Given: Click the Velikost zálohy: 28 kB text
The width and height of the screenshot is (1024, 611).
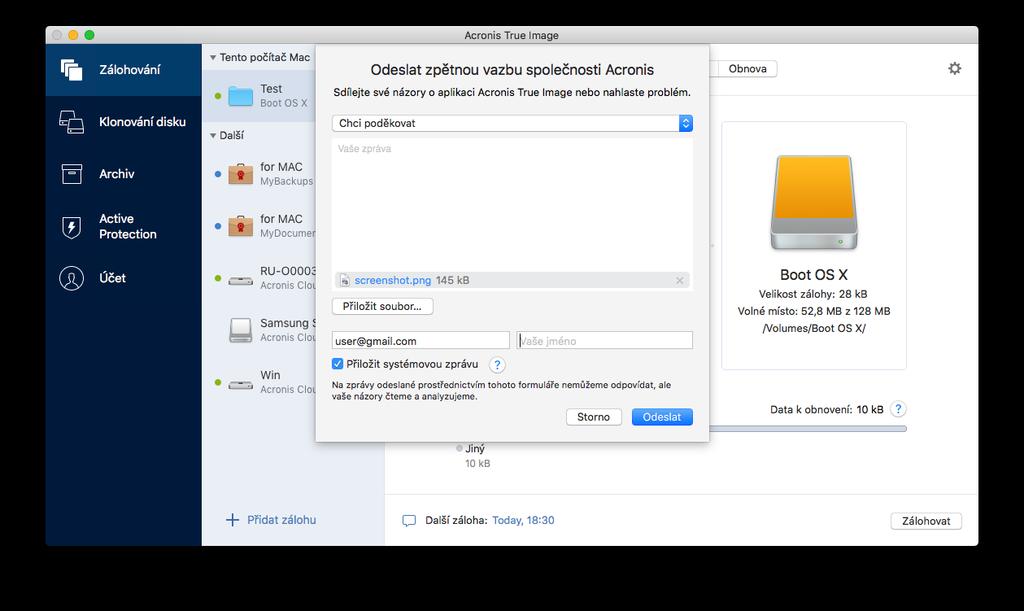Looking at the screenshot, I should [813, 294].
